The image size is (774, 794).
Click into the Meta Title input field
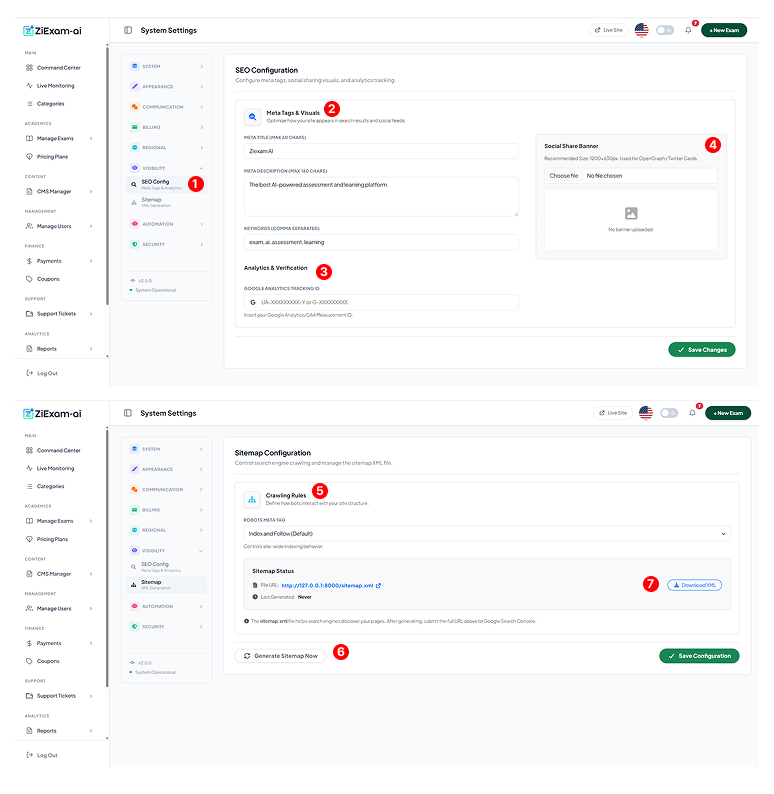coord(381,151)
